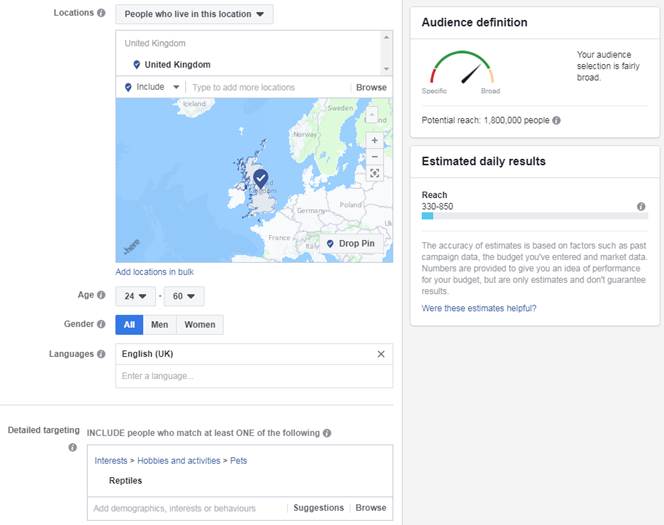Open the Reach estimate info icon
This screenshot has height=525, width=664.
pyautogui.click(x=641, y=206)
